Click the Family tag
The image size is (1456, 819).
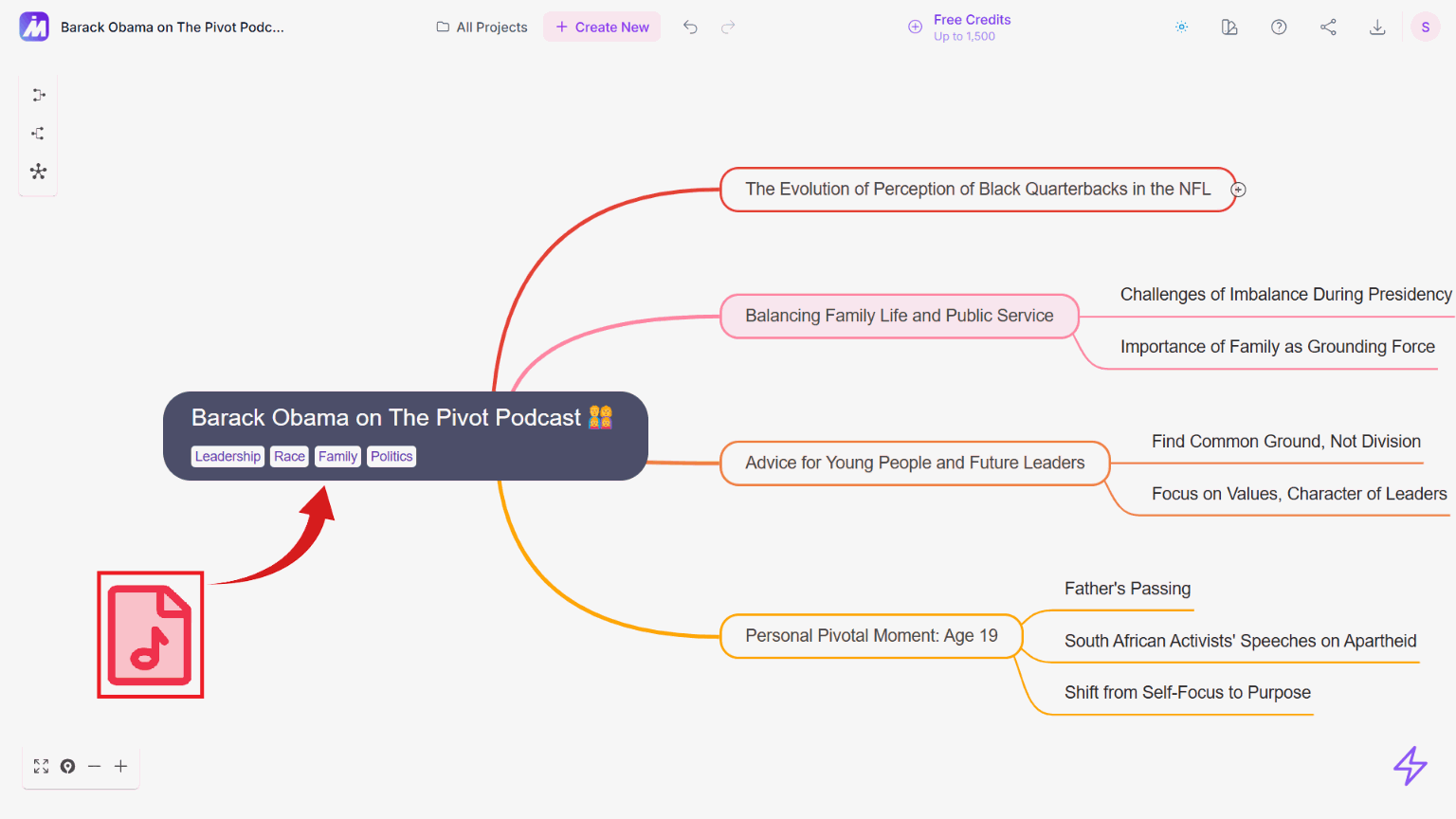coord(337,457)
